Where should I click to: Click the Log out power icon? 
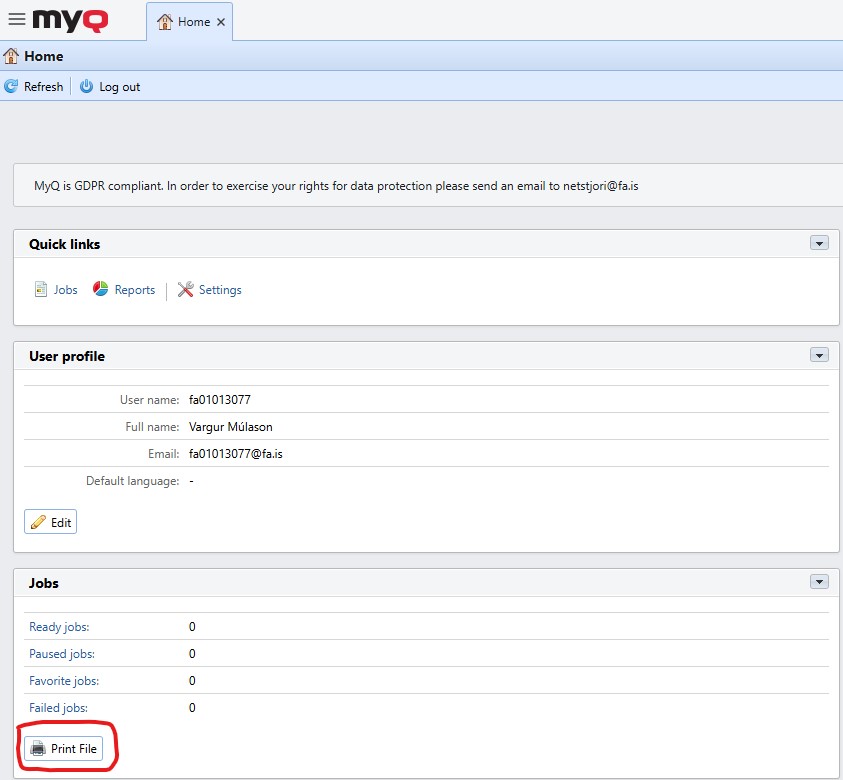pyautogui.click(x=87, y=87)
